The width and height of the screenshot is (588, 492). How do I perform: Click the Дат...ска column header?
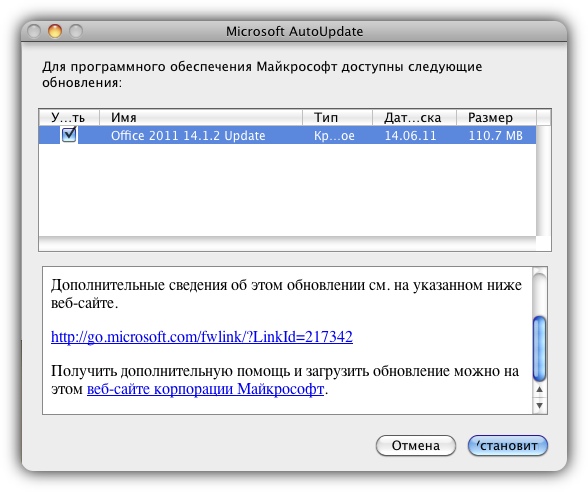[414, 118]
